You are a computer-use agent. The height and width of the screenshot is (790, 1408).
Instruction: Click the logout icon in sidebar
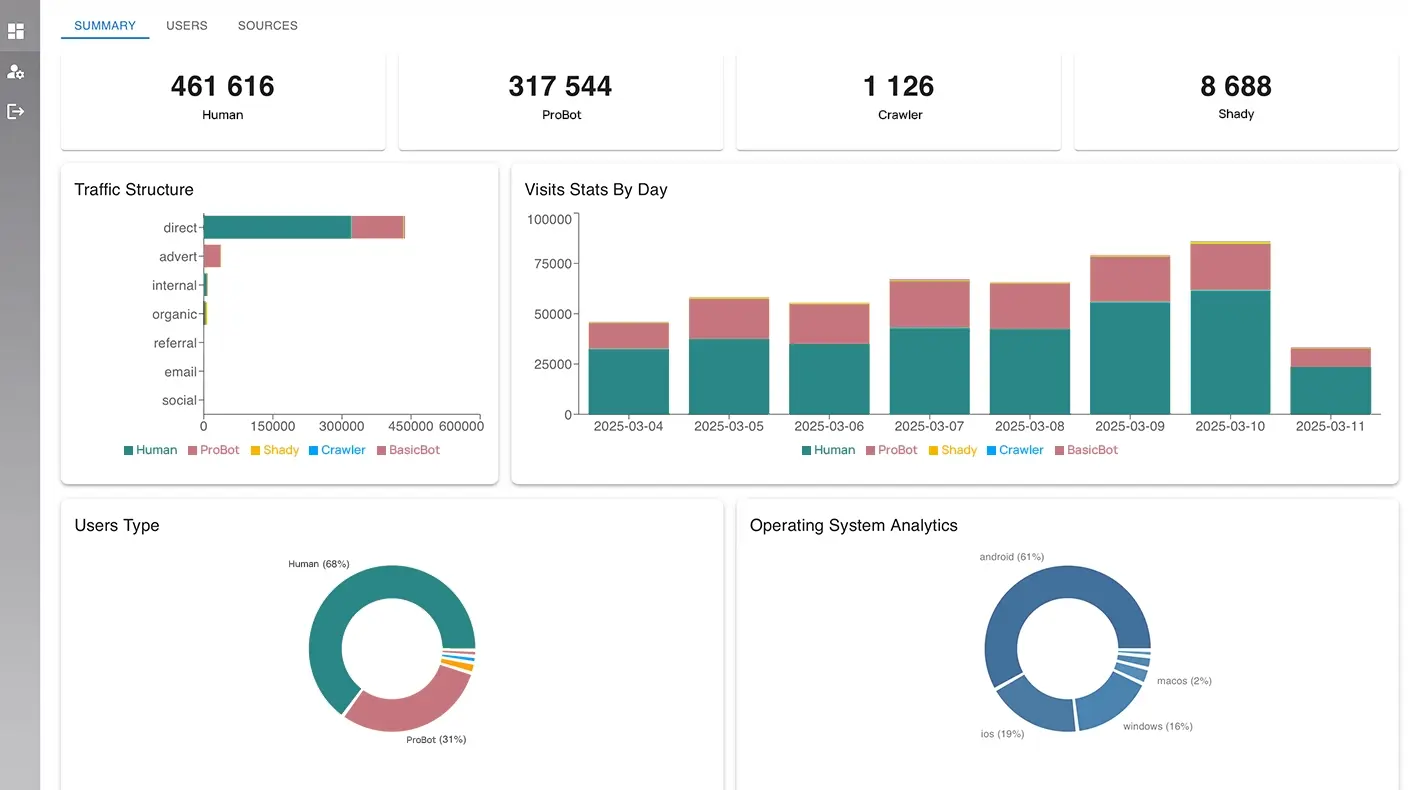(16, 111)
